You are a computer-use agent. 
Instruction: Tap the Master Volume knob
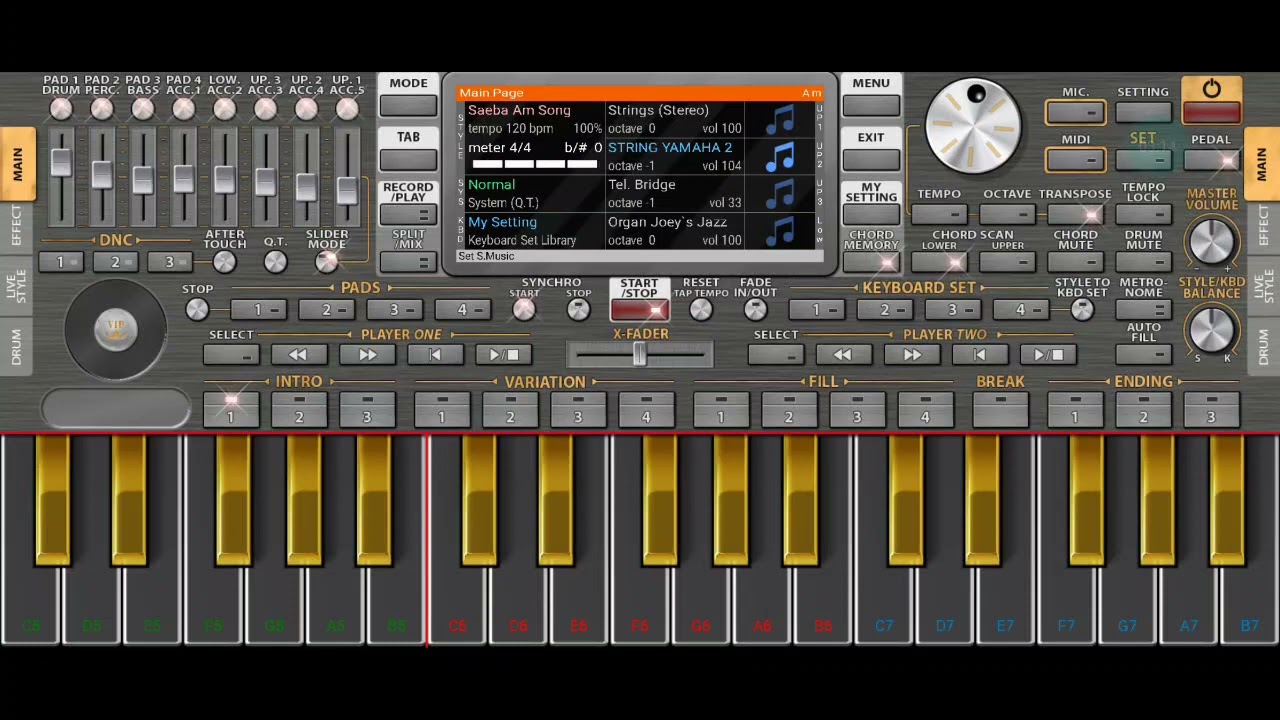1211,241
